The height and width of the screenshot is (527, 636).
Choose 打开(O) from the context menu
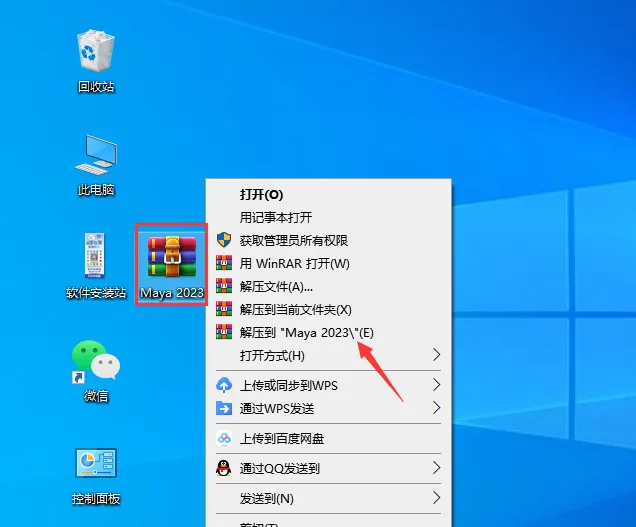329,194
